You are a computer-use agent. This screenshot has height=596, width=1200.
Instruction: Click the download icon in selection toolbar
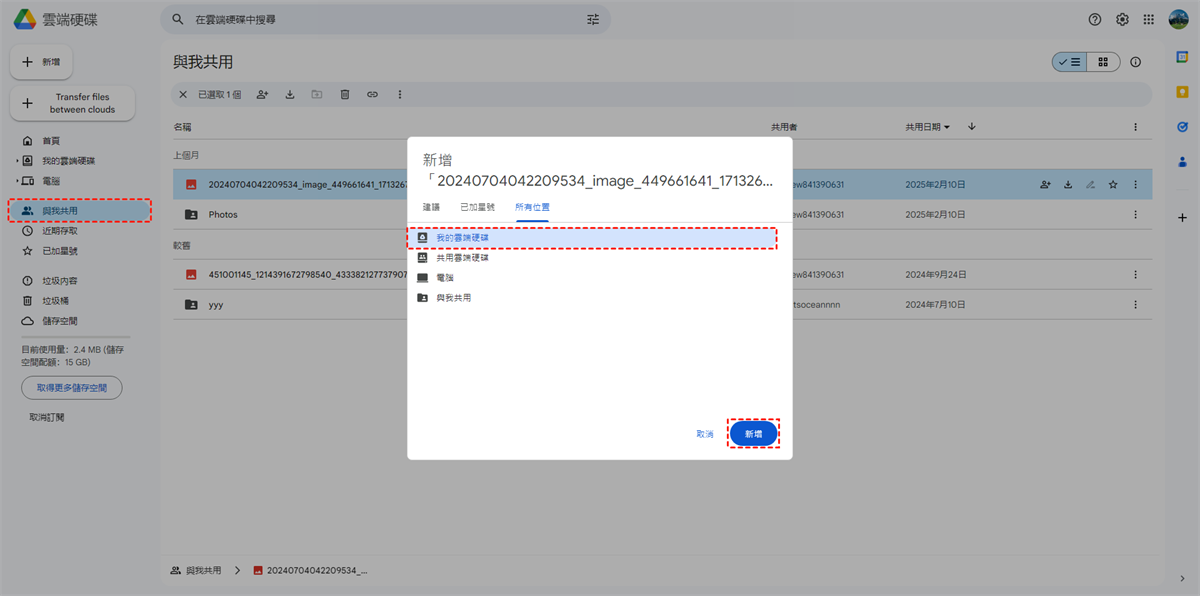[290, 94]
